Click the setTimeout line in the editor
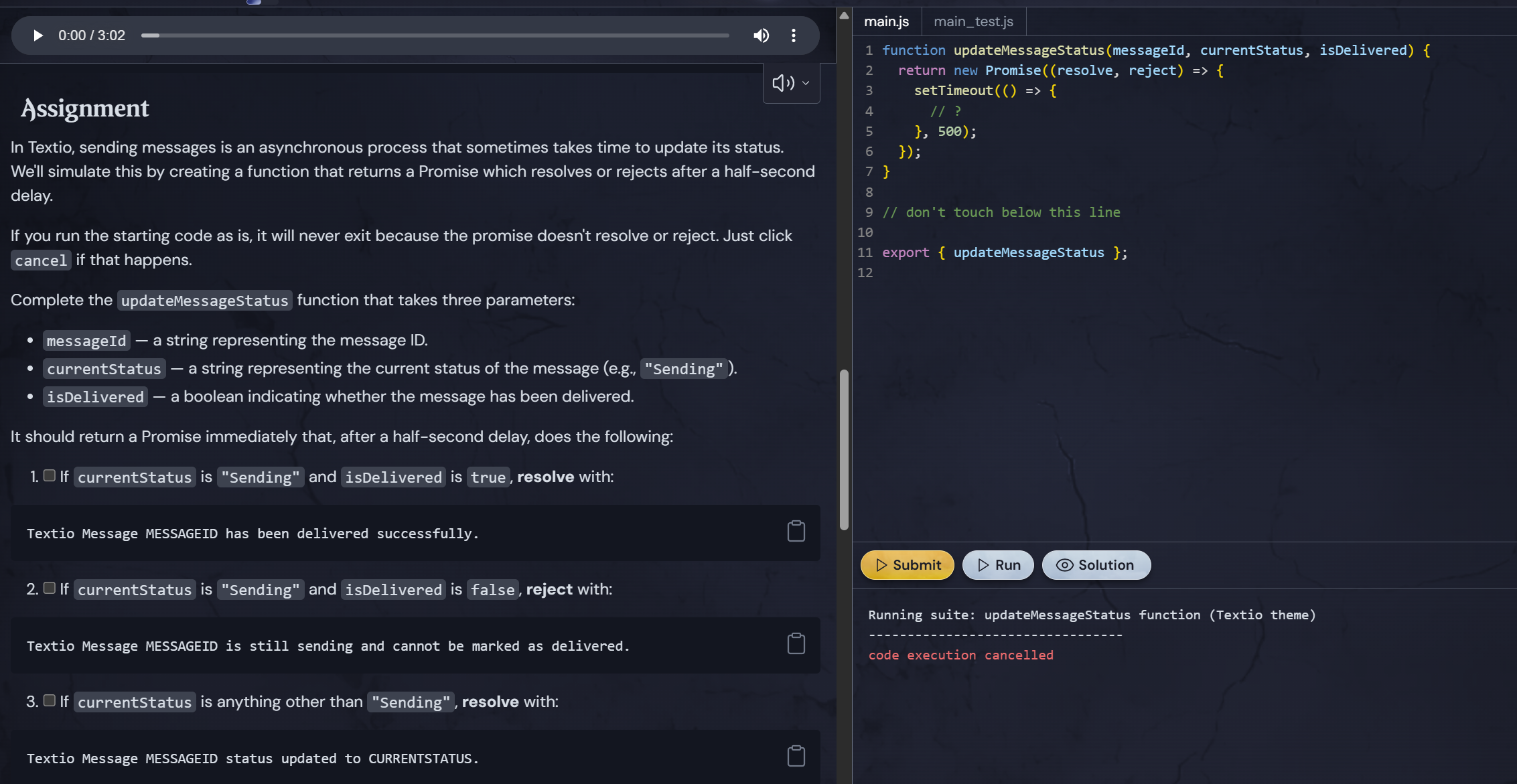 tap(985, 90)
